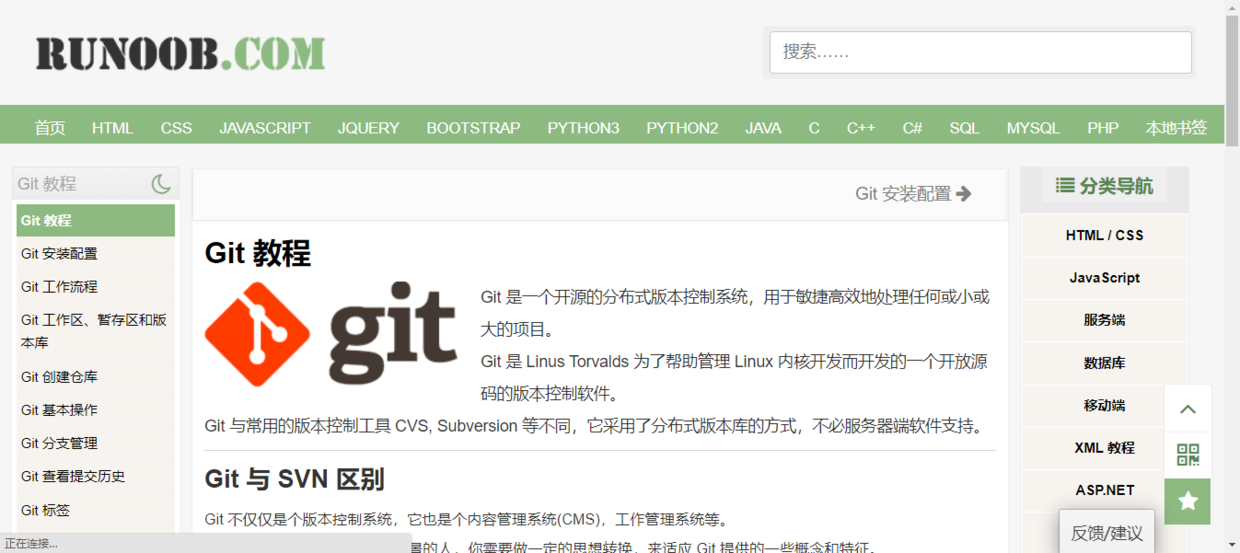This screenshot has width=1240, height=553.
Task: Click the vertical page scrollbar thumb
Action: (1232, 79)
